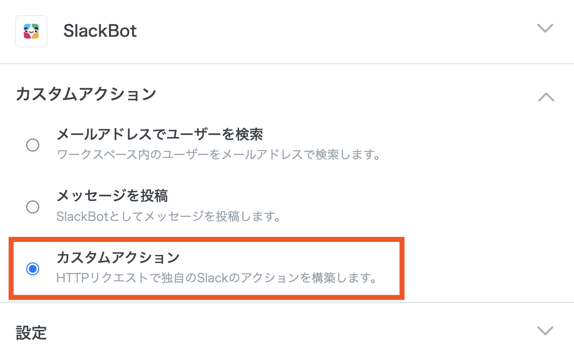Open the 設定 section heading
574x363 pixels.
31,333
